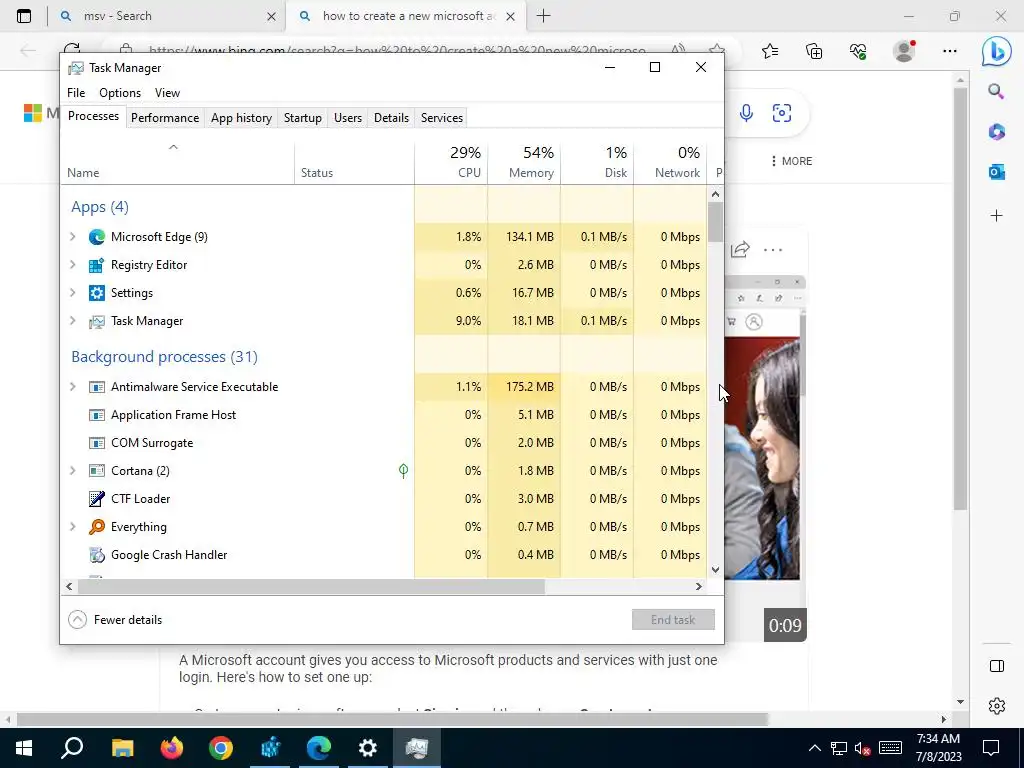Sort processes by Disk column
The height and width of the screenshot is (768, 1024).
[598, 162]
